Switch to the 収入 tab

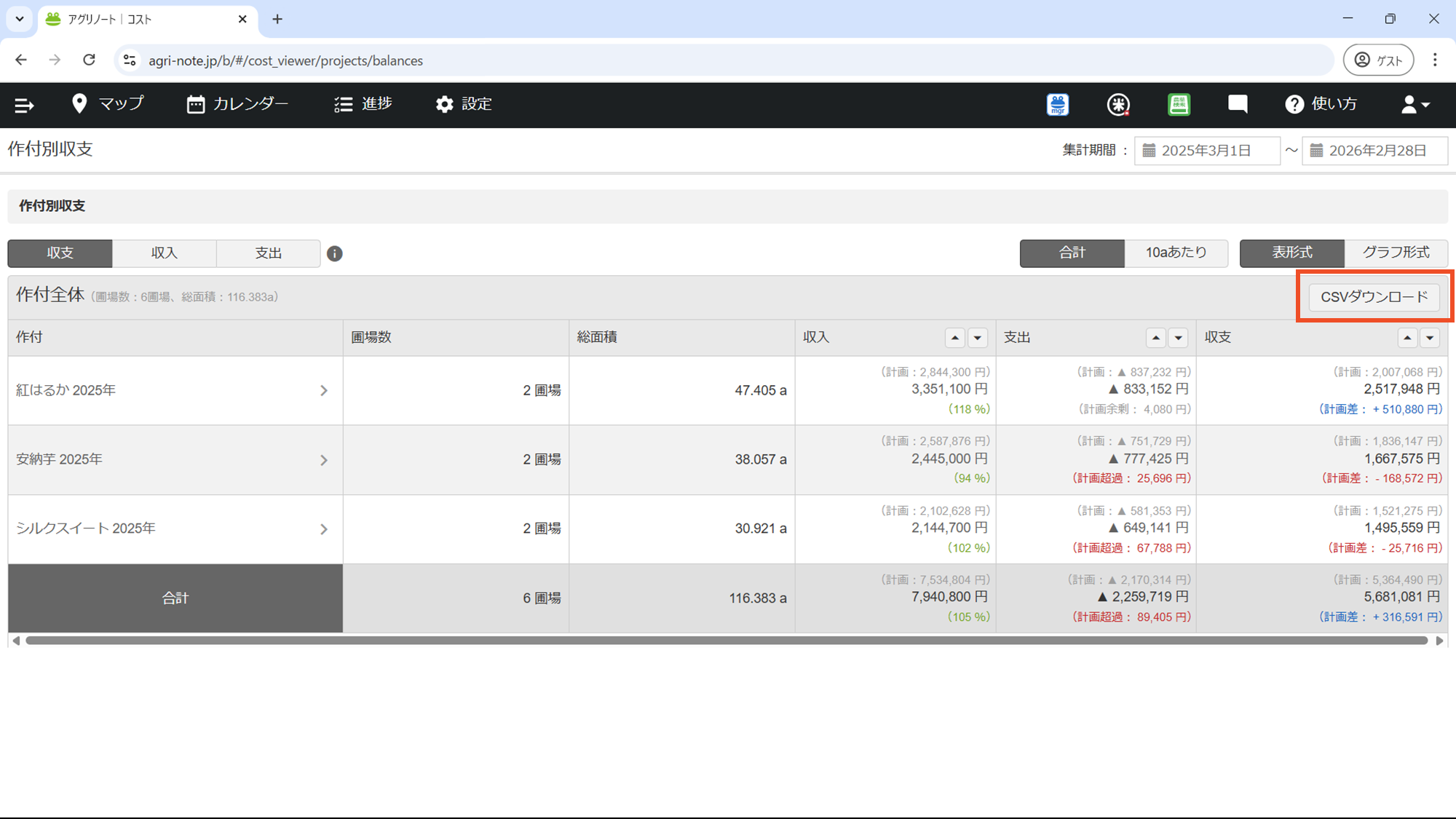pos(164,253)
